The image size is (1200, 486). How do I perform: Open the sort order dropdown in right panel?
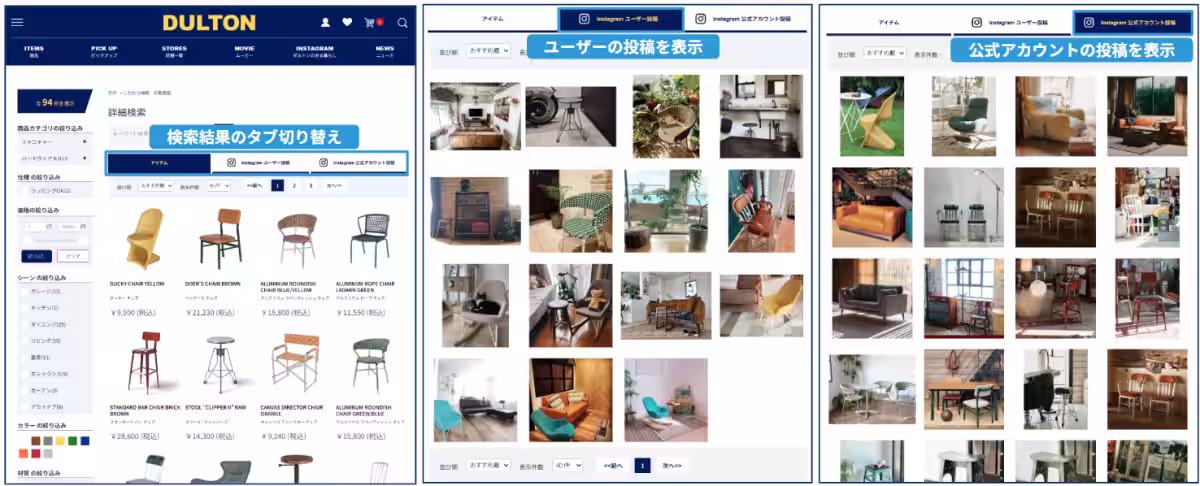click(x=884, y=52)
